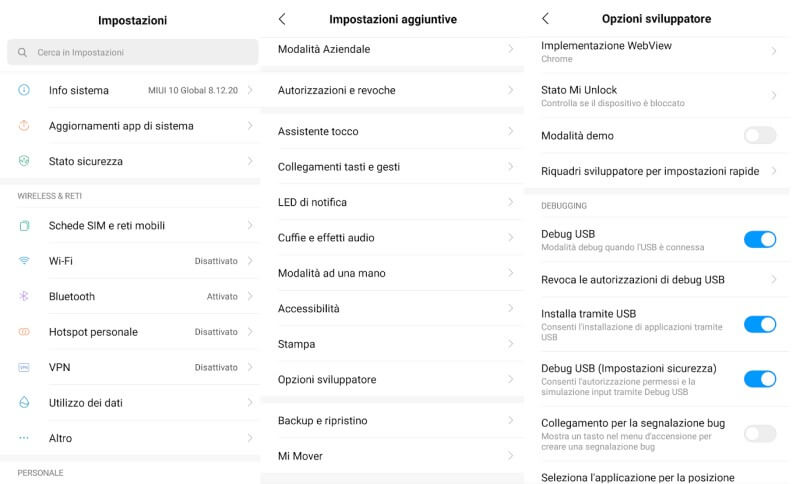Click the Hotspot personale icon
The image size is (793, 484).
[24, 332]
